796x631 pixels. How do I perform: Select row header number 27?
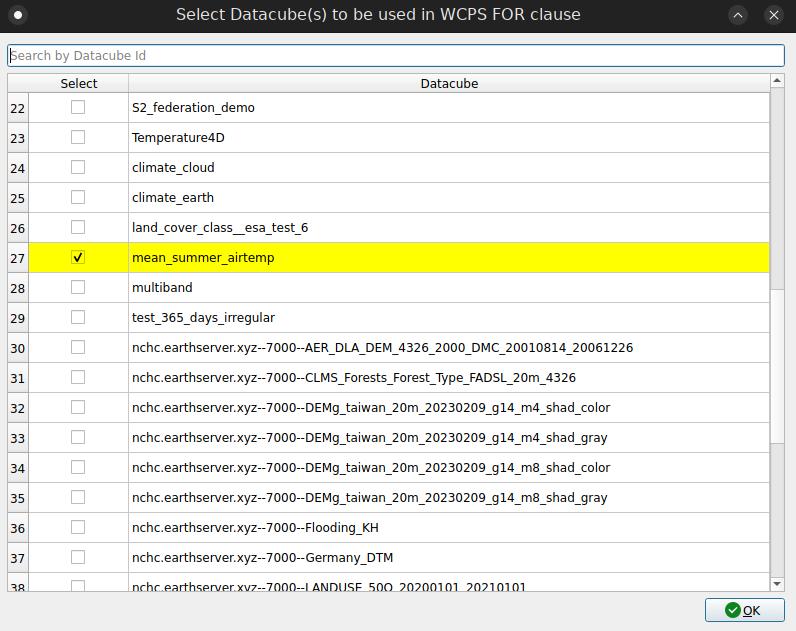pos(18,257)
